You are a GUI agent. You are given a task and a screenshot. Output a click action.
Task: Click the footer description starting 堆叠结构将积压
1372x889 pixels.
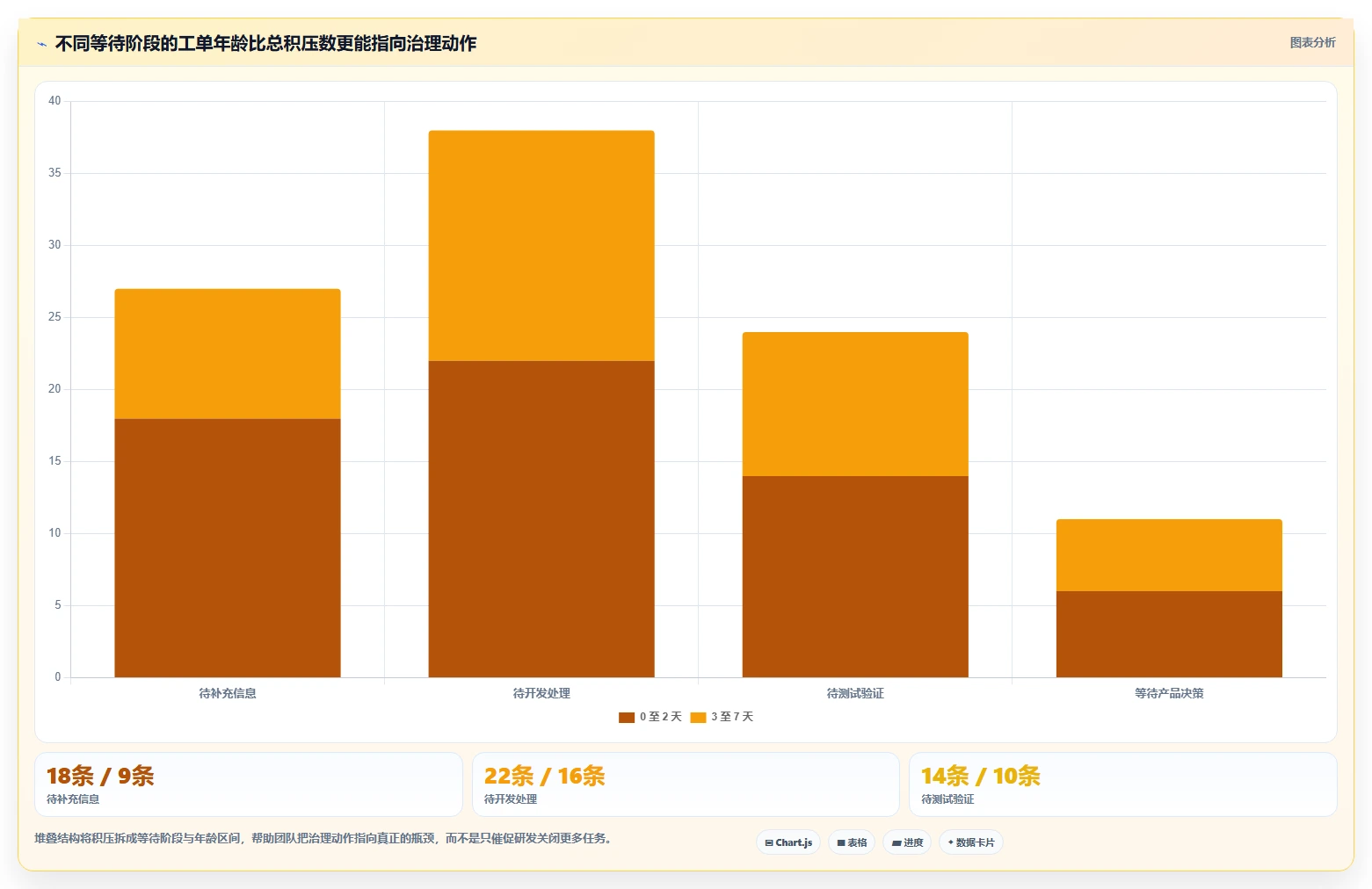coord(323,838)
